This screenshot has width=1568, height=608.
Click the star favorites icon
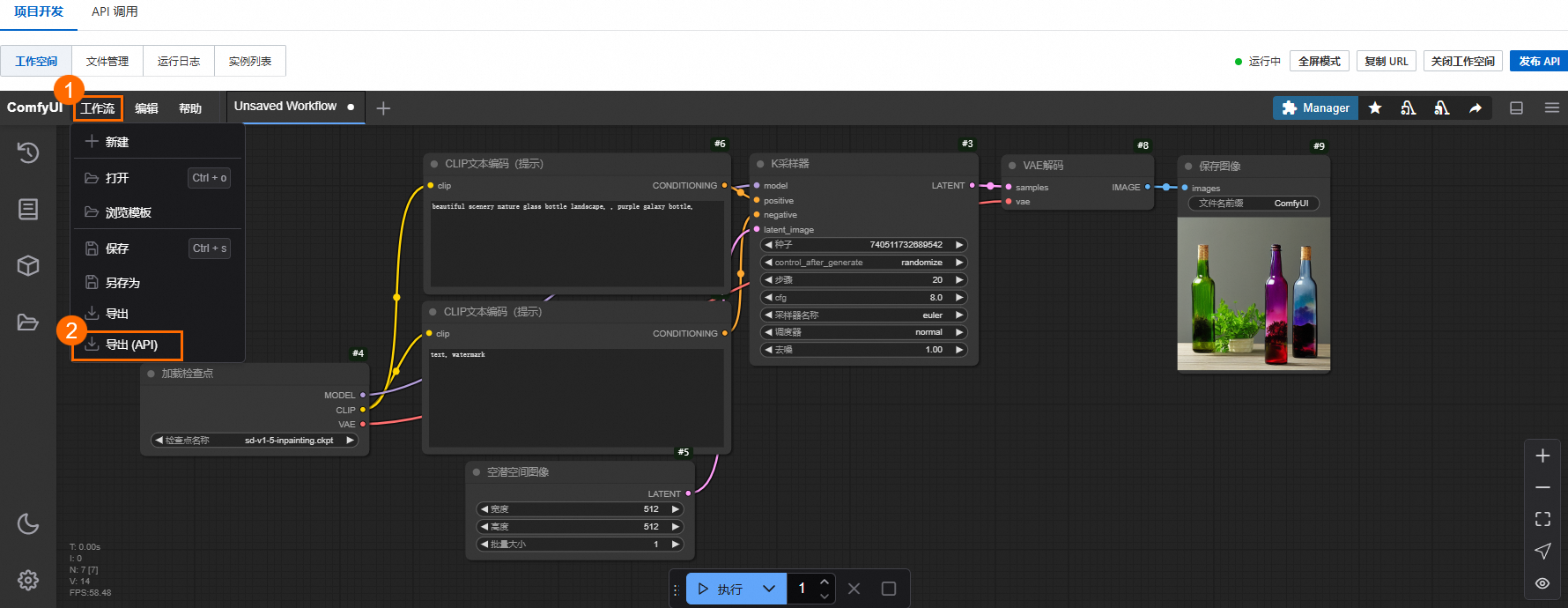(1375, 108)
